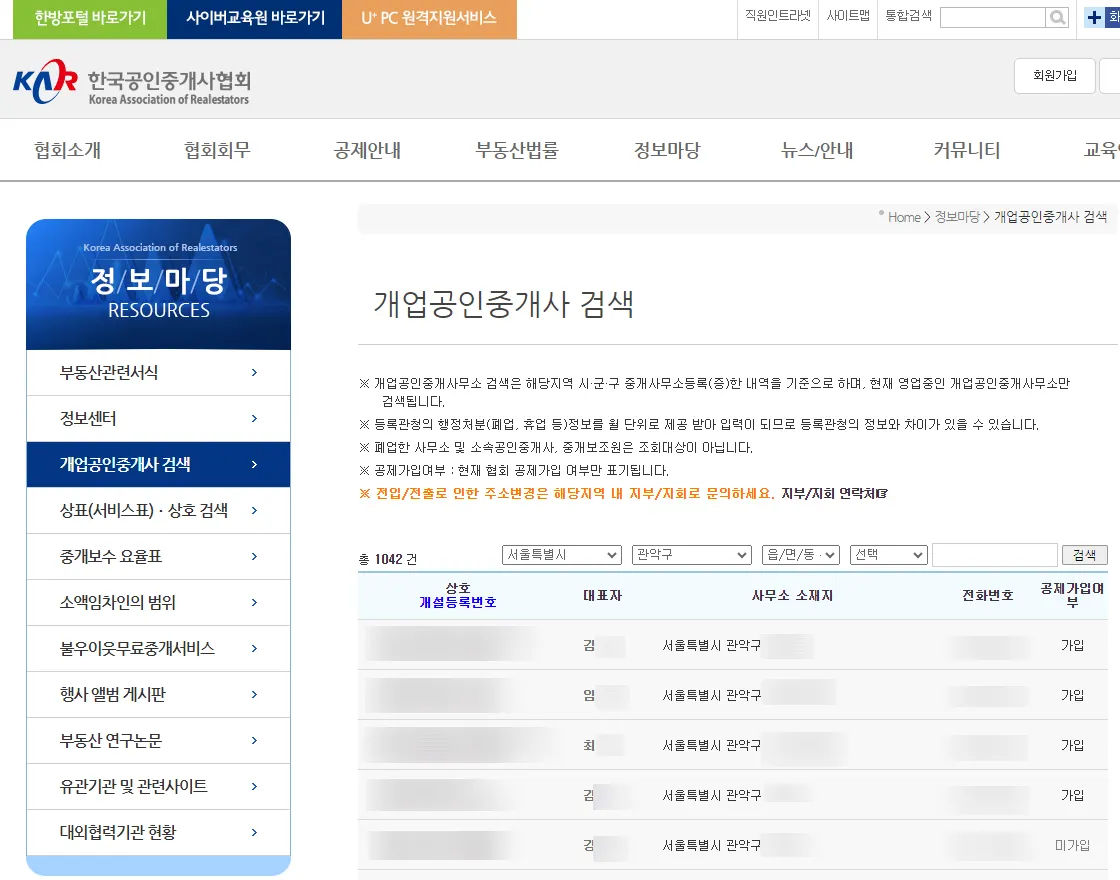Open 공제안내 main menu
Viewport: 1120px width, 880px height.
367,150
